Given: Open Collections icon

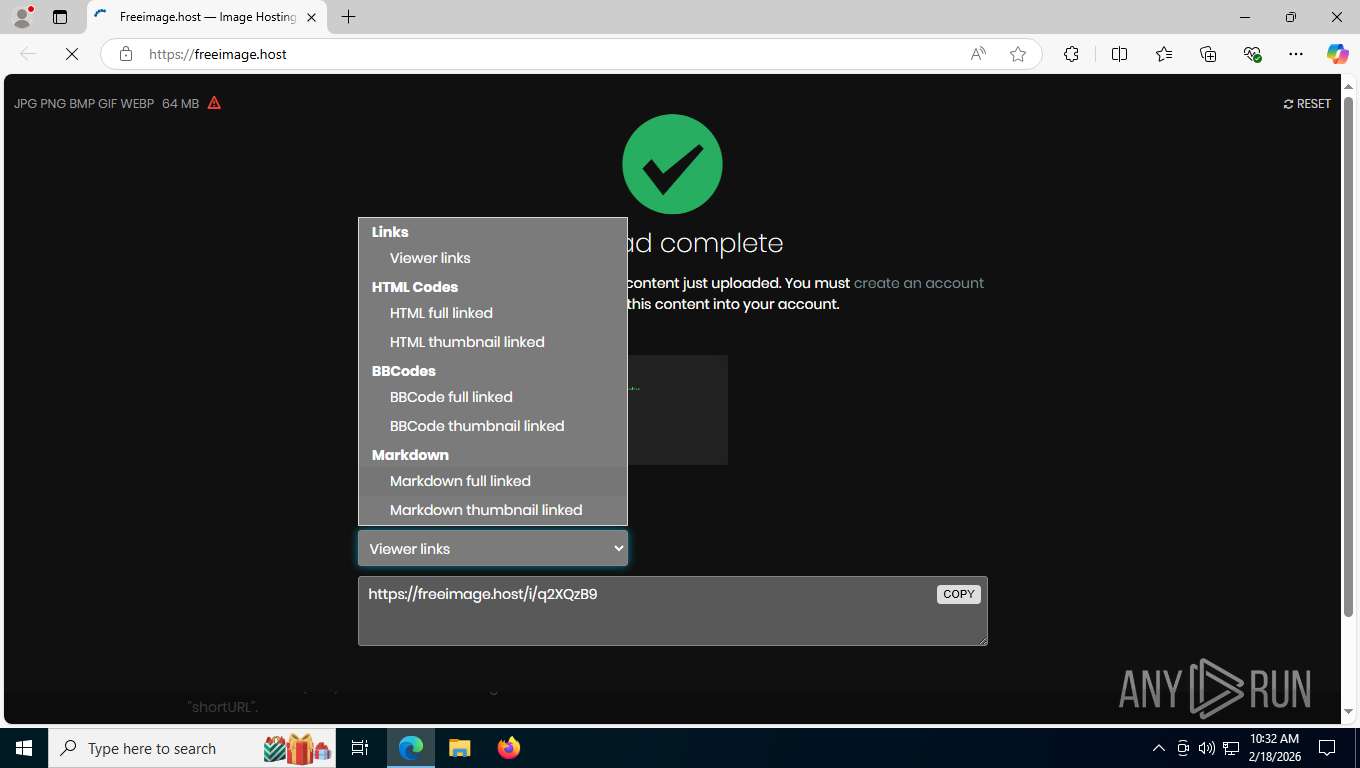Looking at the screenshot, I should pyautogui.click(x=1208, y=54).
